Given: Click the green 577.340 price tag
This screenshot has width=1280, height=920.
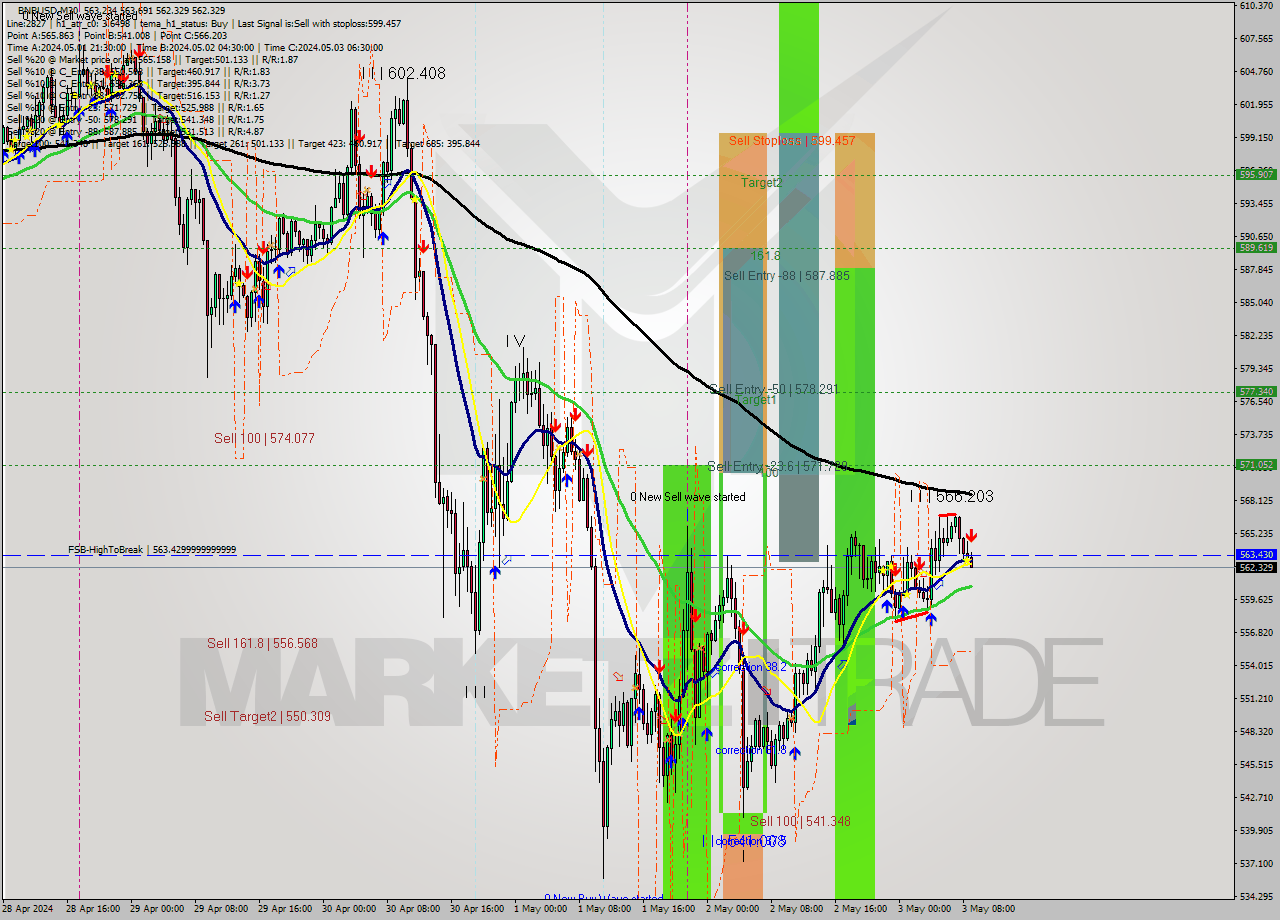Looking at the screenshot, I should (1256, 391).
